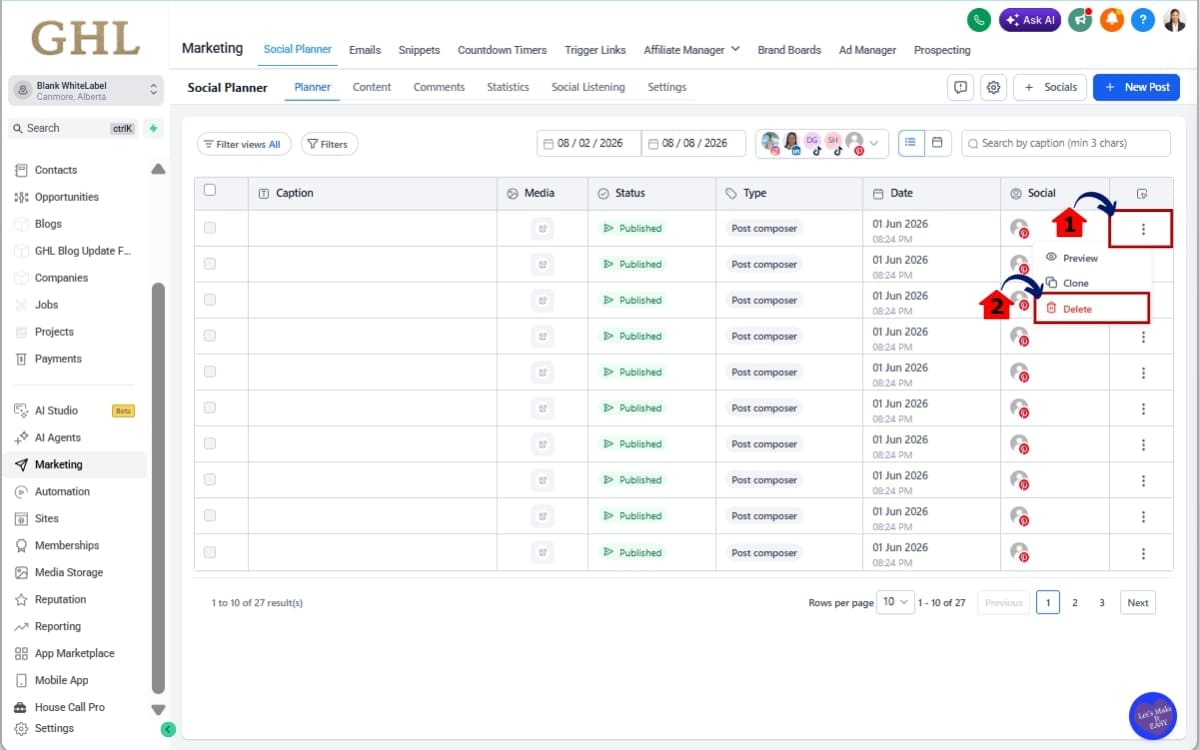Click the sidebar vertical scrollbar
Screen dimensions: 1200x750
coord(158,488)
